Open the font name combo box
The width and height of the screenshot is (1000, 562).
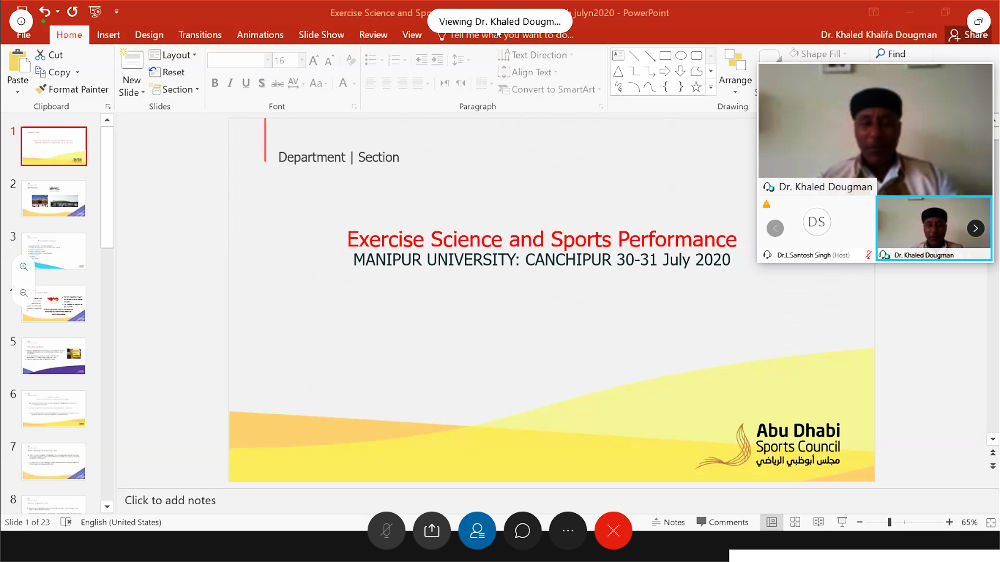(x=239, y=60)
